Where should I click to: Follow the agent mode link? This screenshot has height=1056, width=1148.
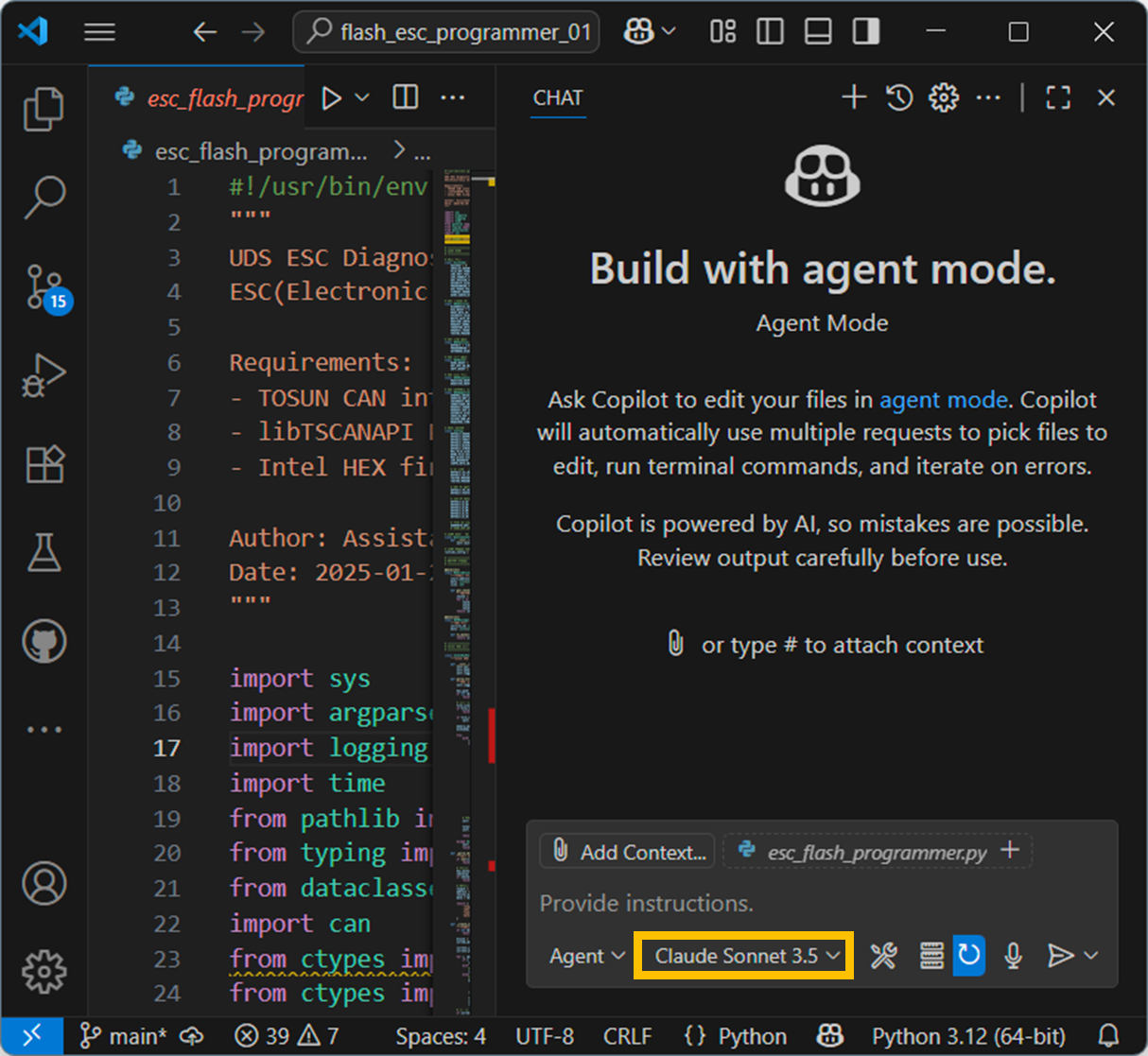tap(944, 400)
